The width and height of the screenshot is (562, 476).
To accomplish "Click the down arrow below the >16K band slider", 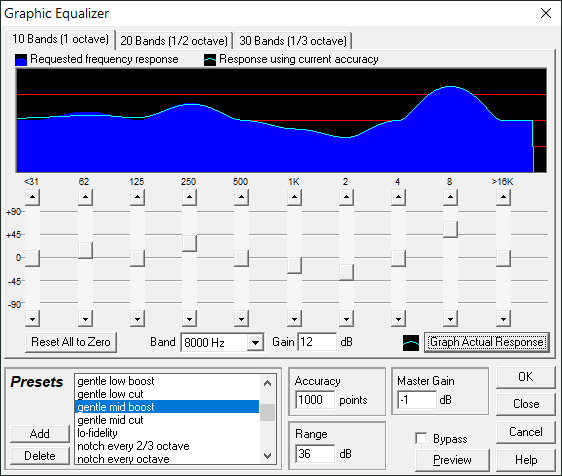I will tap(504, 319).
